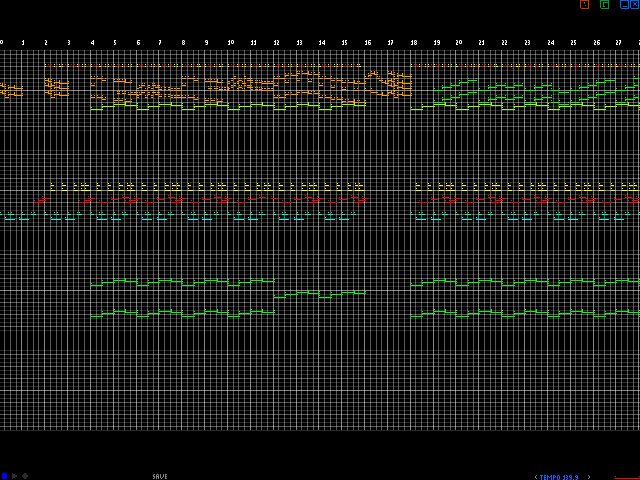
Task: Click the orange square icon at top
Action: click(585, 5)
